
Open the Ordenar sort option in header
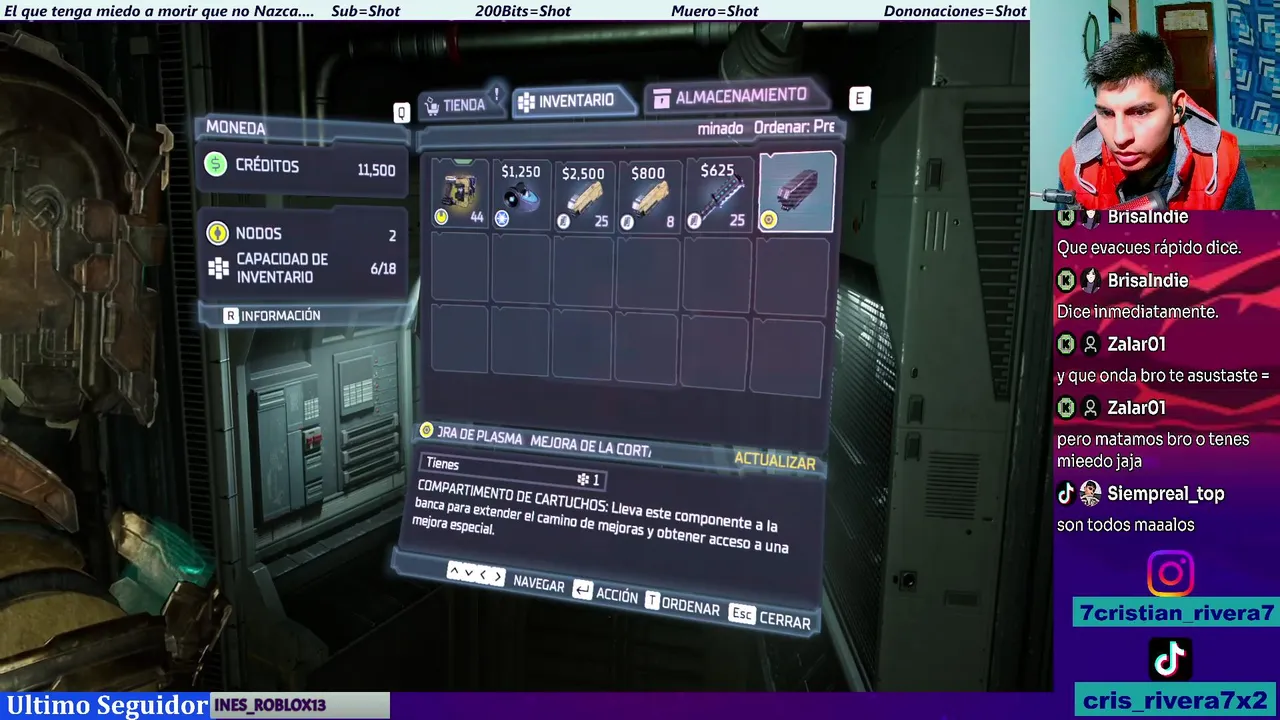point(795,127)
